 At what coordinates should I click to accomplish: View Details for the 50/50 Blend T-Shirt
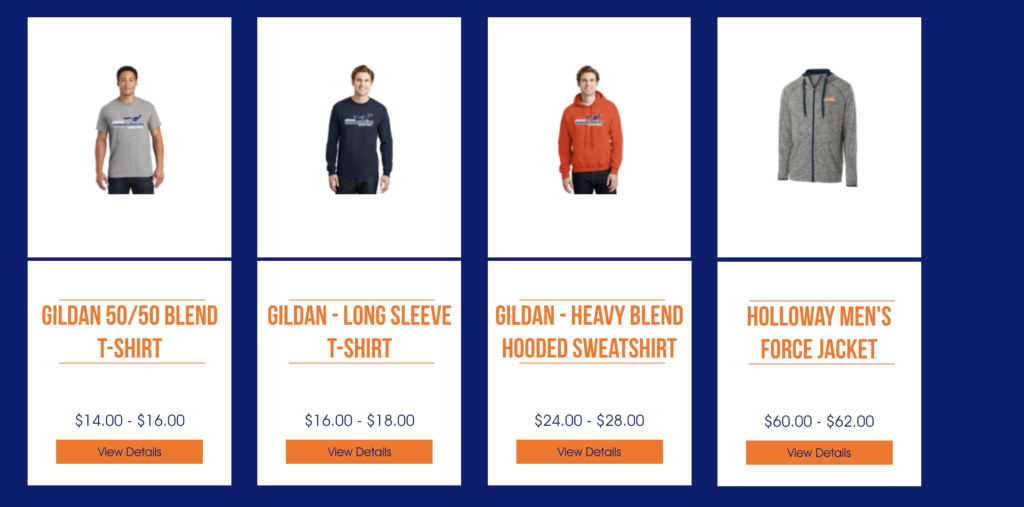[129, 451]
